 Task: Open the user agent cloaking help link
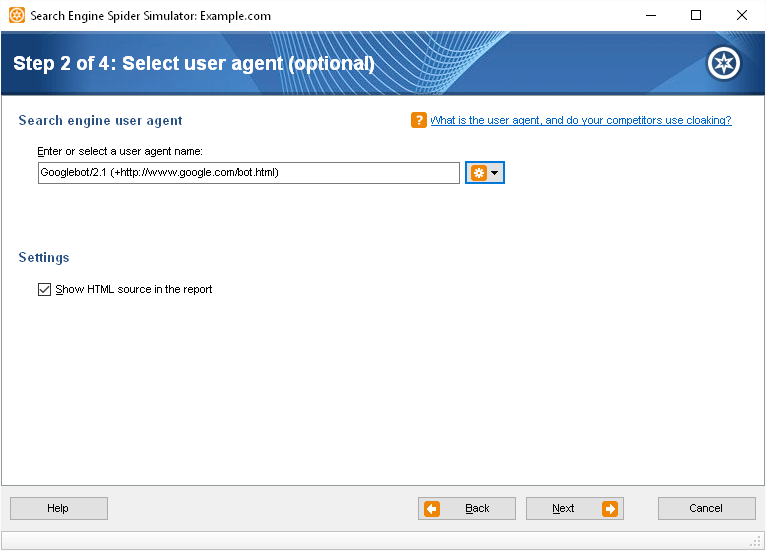pyautogui.click(x=580, y=120)
